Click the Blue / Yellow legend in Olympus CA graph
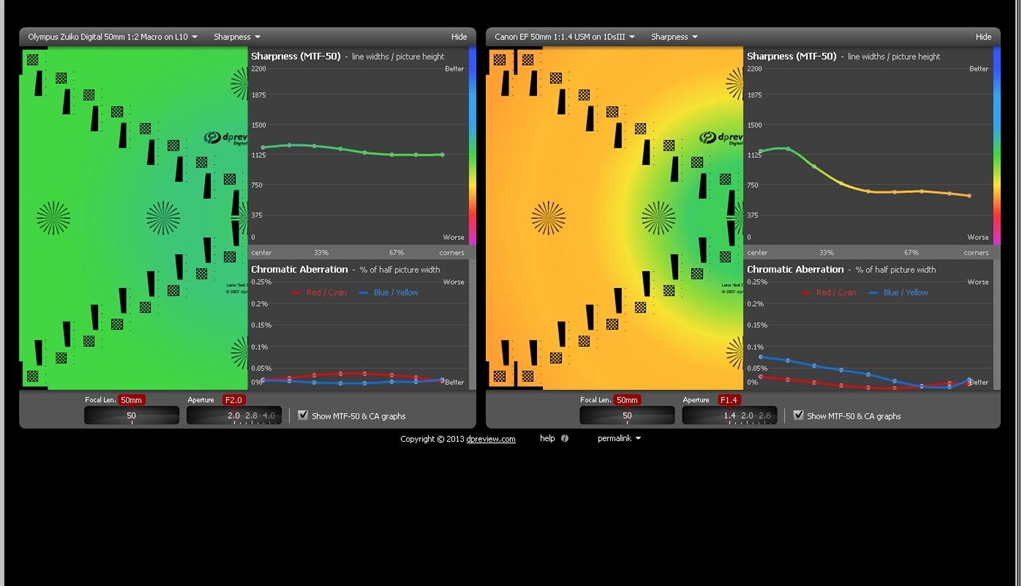Screen dimensions: 1024x586 (x=389, y=293)
